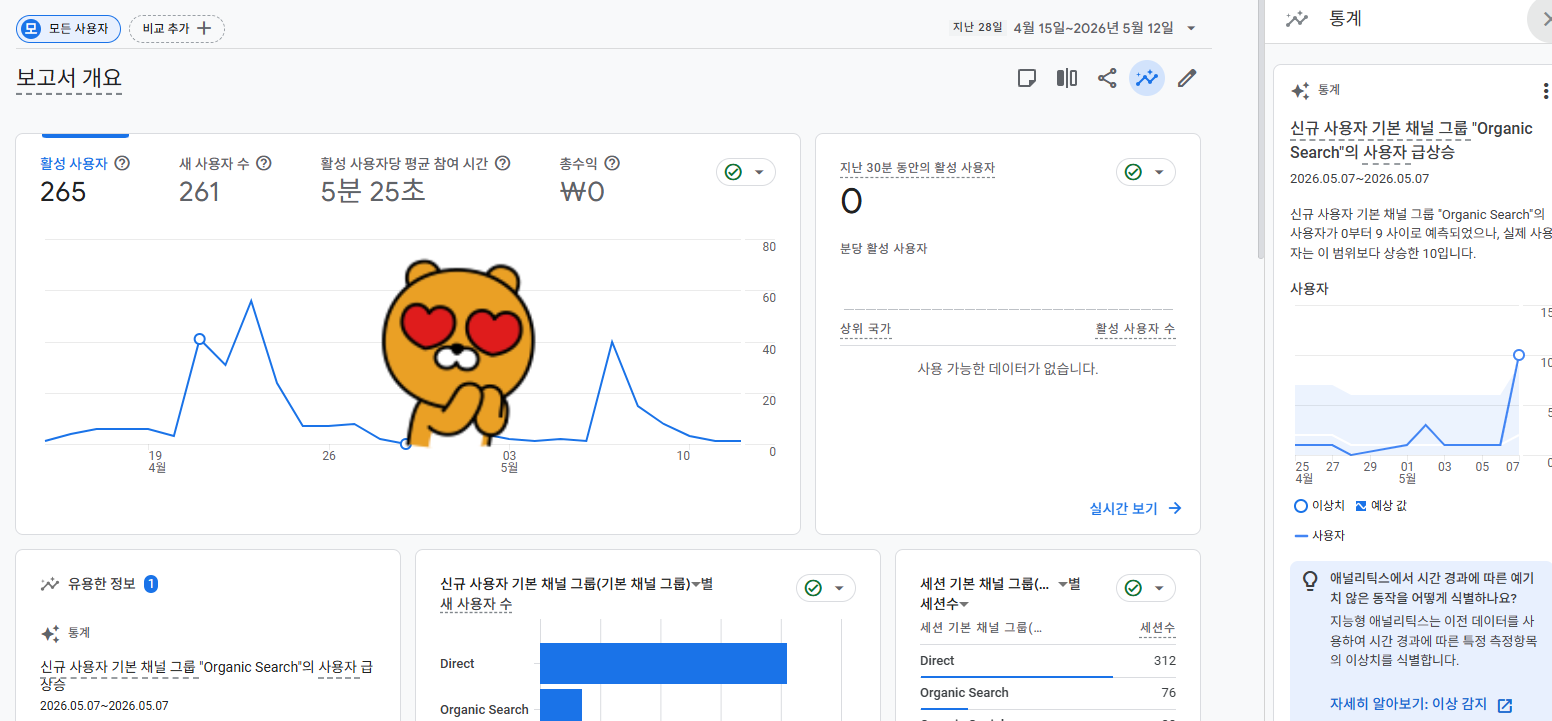Image resolution: width=1552 pixels, height=721 pixels.
Task: Click the trend icon beside 유용한 정보
Action: click(x=49, y=584)
